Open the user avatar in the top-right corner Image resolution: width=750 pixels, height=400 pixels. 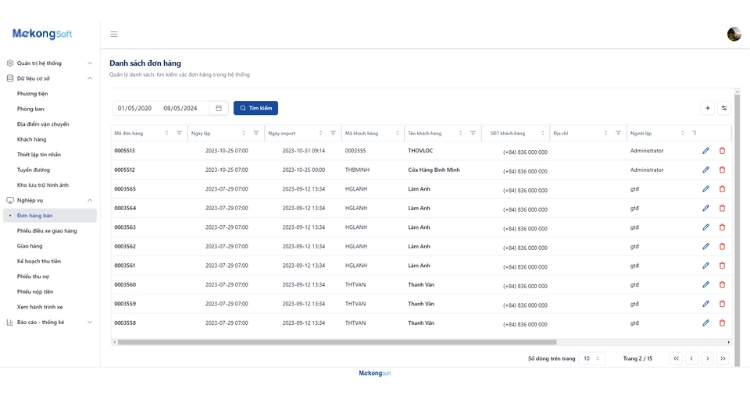point(733,34)
